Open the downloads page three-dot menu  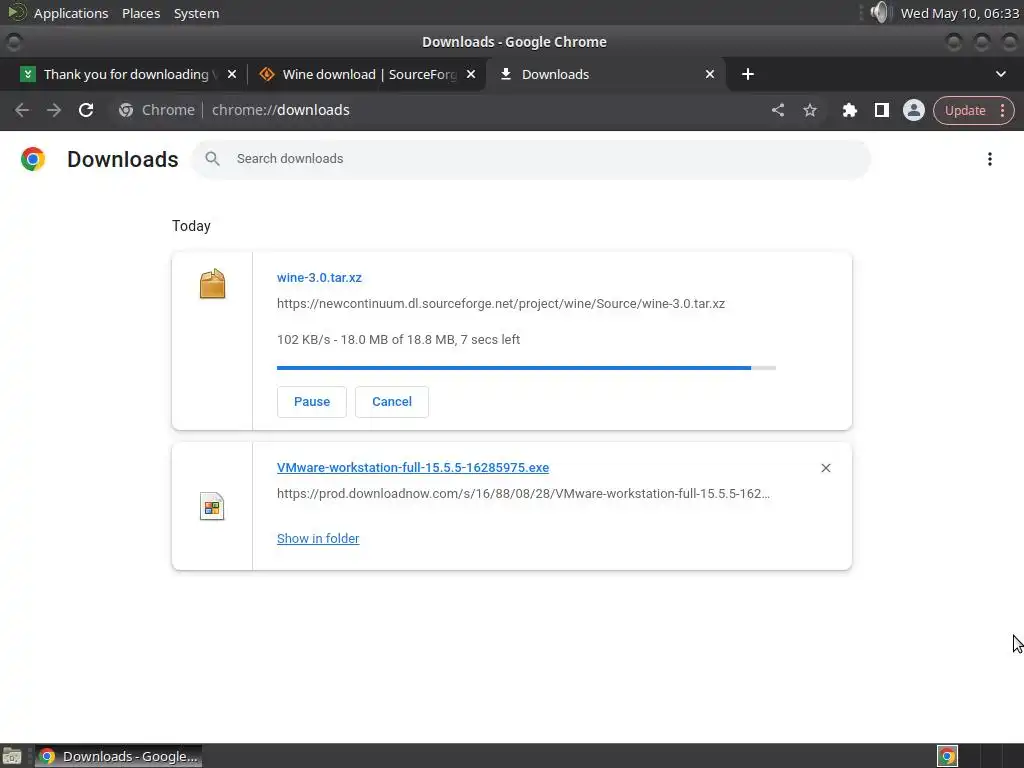989,159
